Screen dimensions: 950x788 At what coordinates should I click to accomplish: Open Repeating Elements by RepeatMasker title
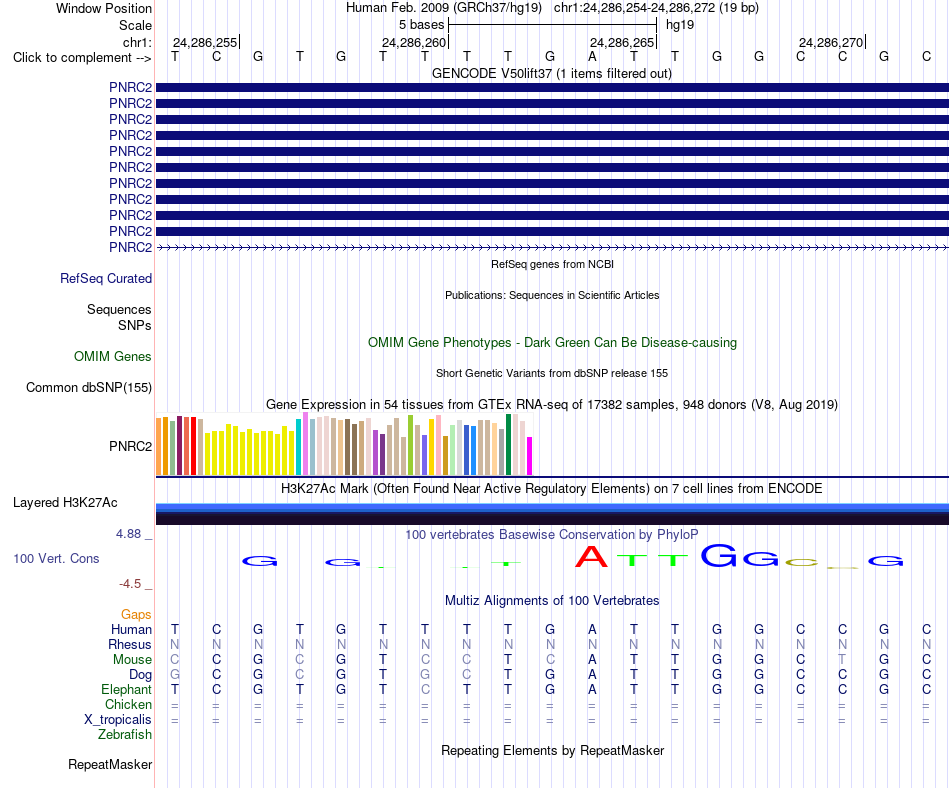[x=552, y=750]
